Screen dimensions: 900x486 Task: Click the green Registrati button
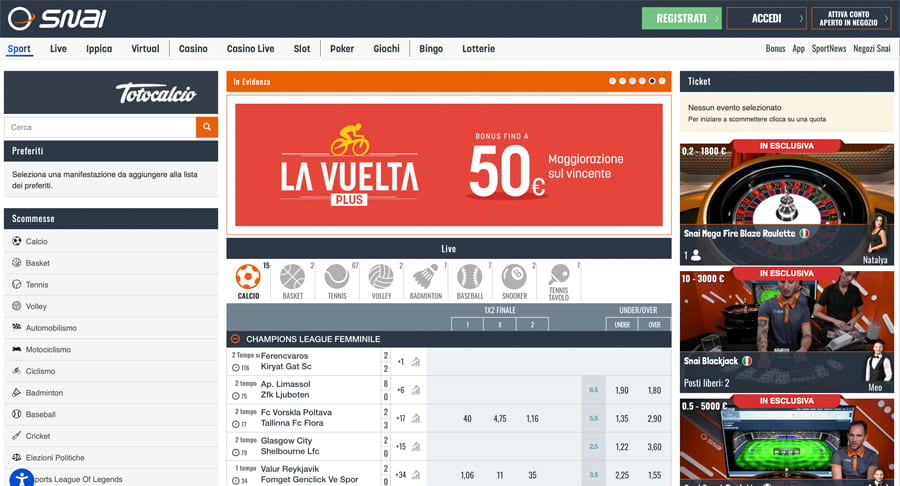tap(681, 18)
